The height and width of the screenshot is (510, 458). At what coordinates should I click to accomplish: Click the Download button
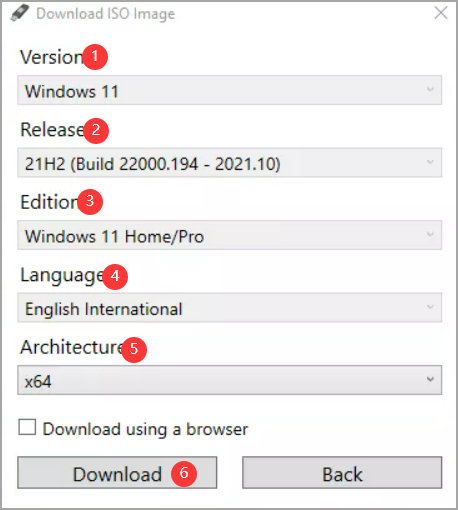pyautogui.click(x=117, y=473)
